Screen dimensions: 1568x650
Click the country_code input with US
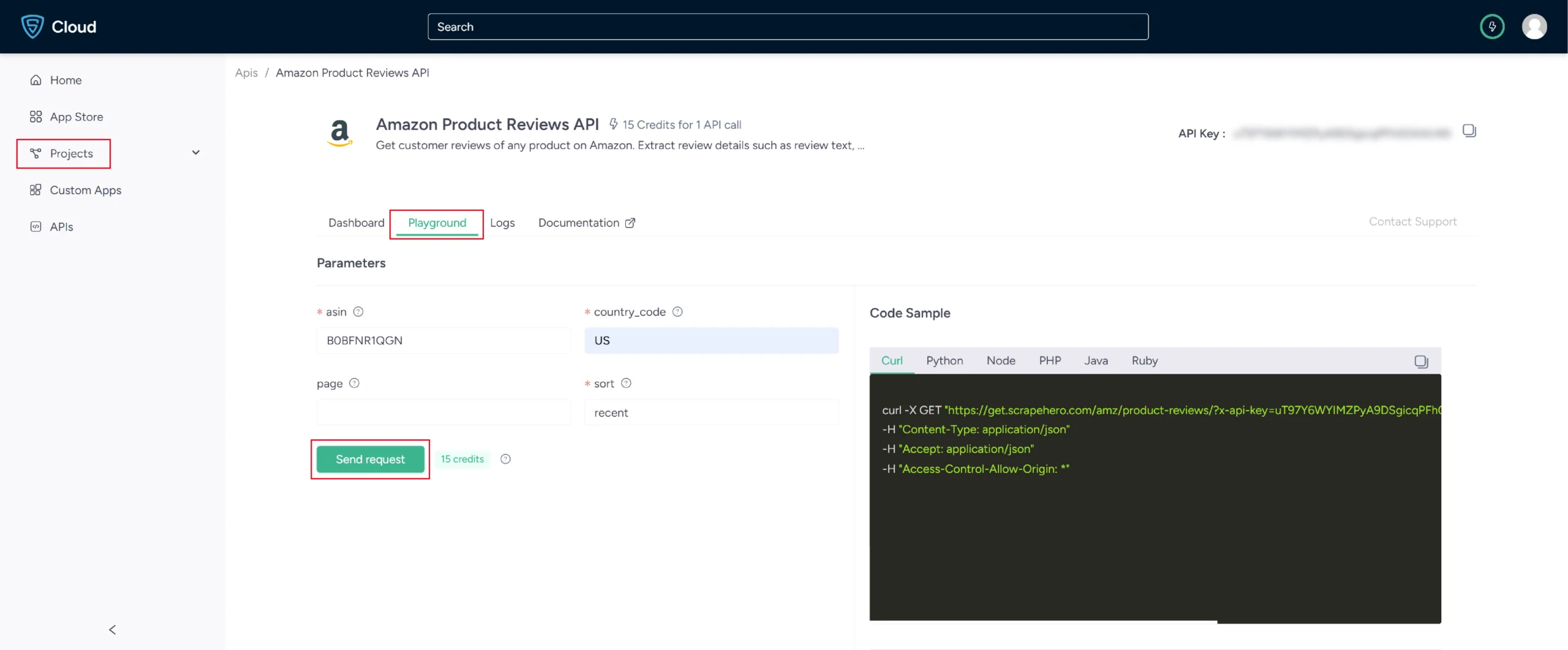click(711, 341)
